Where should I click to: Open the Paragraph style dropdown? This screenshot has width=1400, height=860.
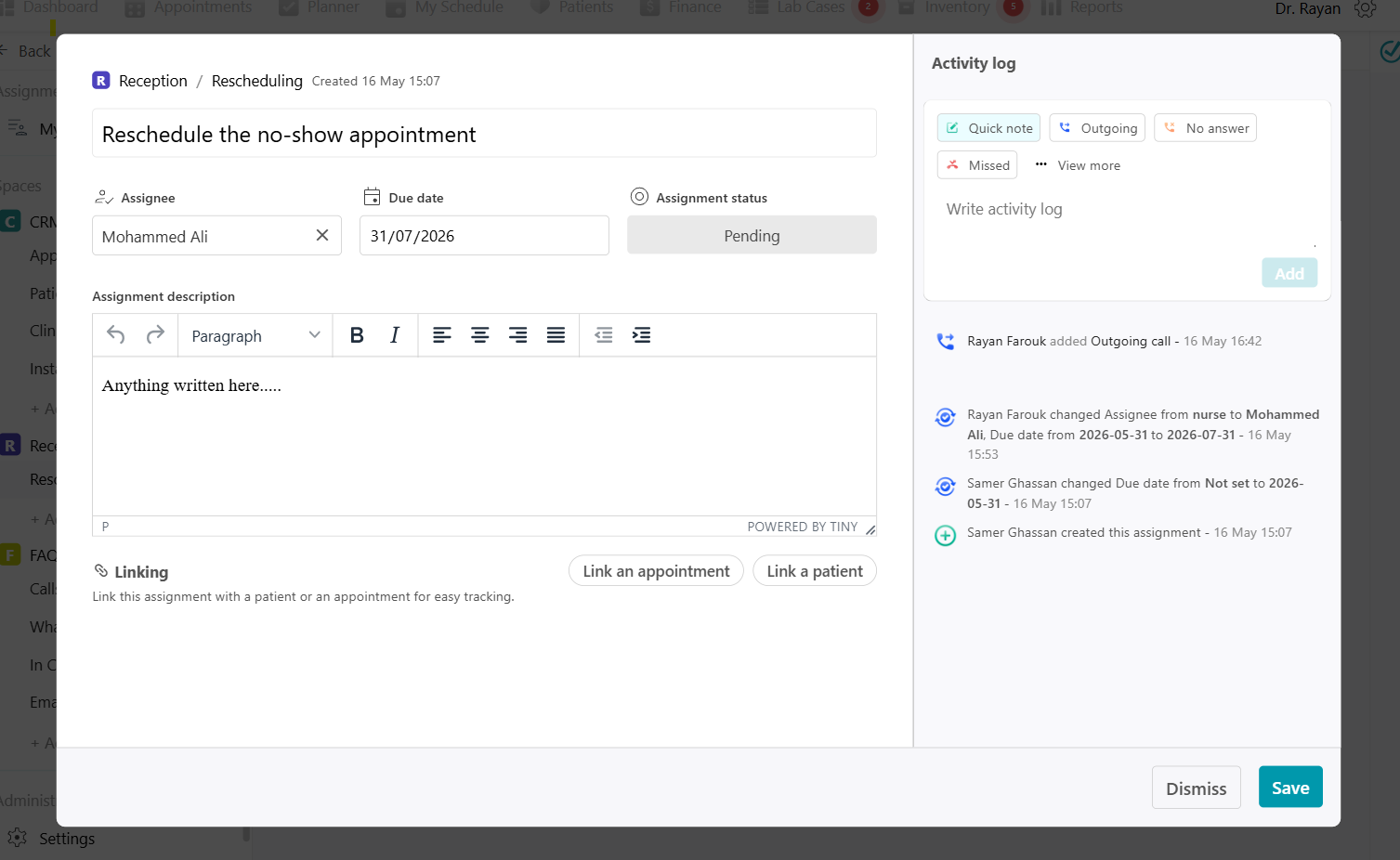pyautogui.click(x=255, y=335)
